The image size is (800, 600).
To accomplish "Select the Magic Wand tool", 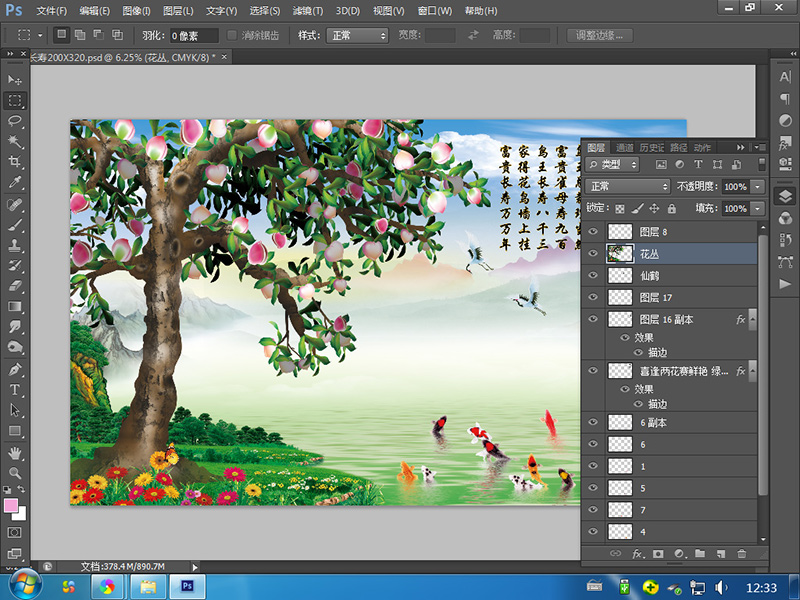I will click(x=14, y=141).
